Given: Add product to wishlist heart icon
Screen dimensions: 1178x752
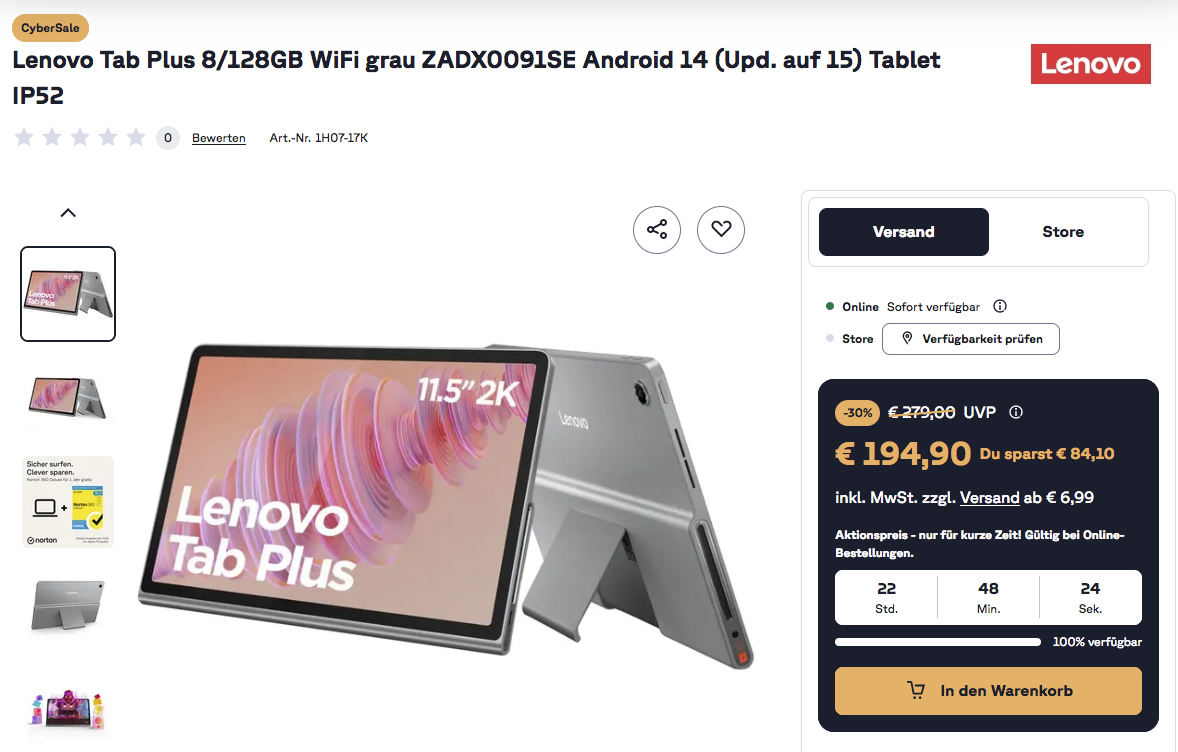Looking at the screenshot, I should pos(720,229).
